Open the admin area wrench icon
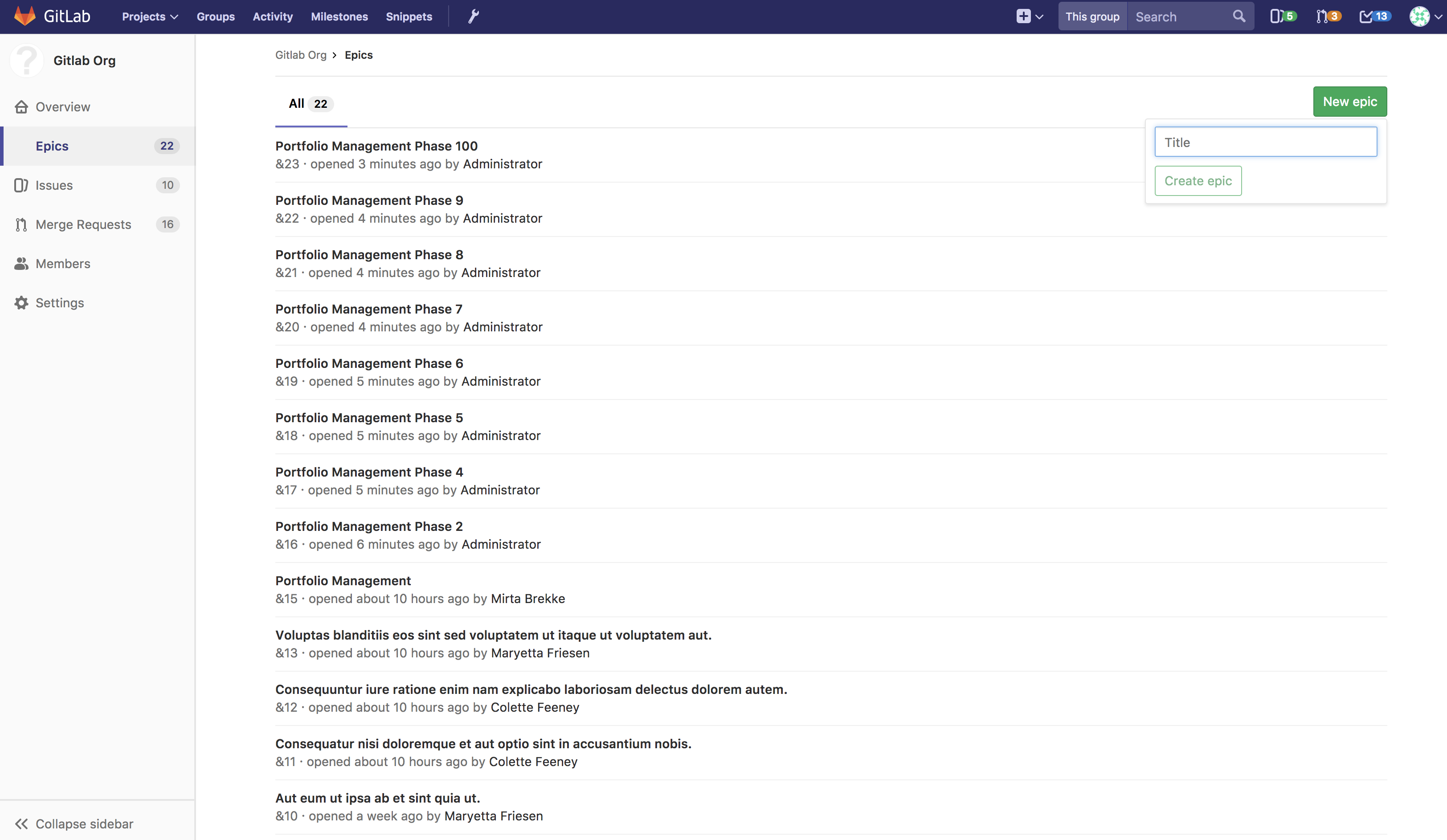Viewport: 1447px width, 840px height. (473, 16)
